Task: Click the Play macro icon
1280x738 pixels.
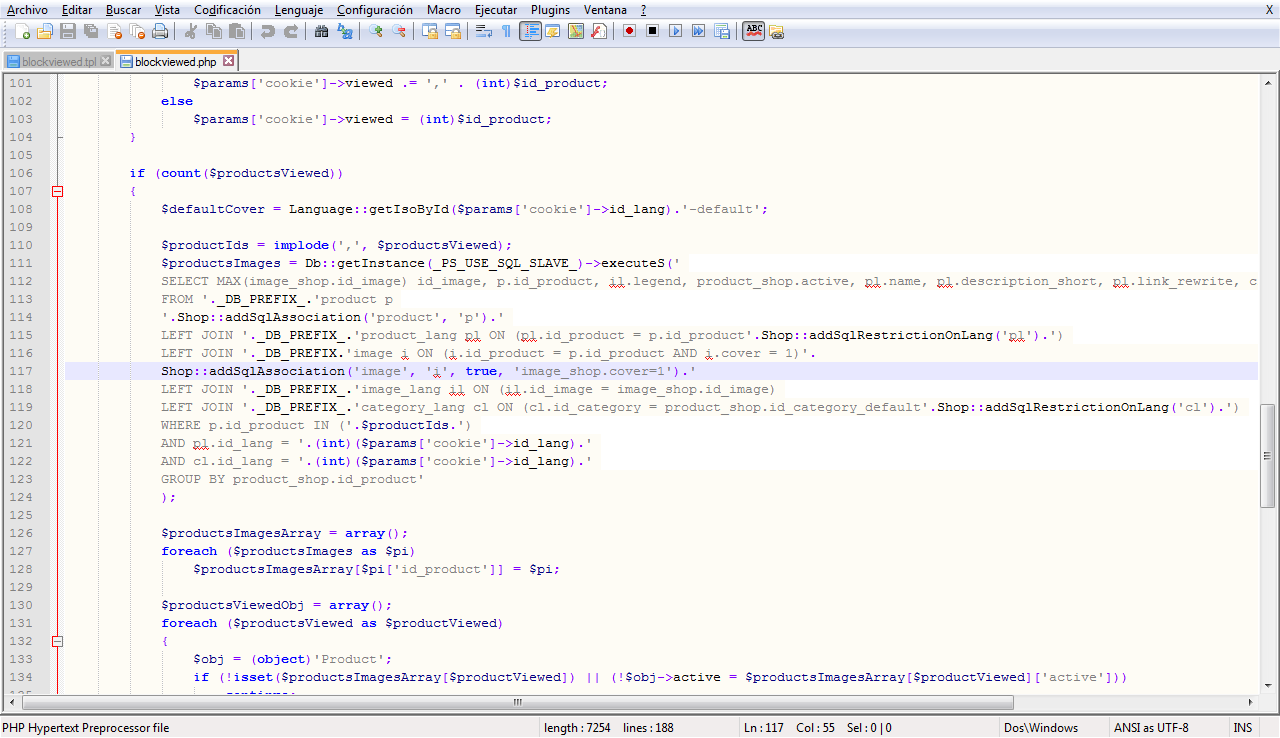Action: pos(675,31)
